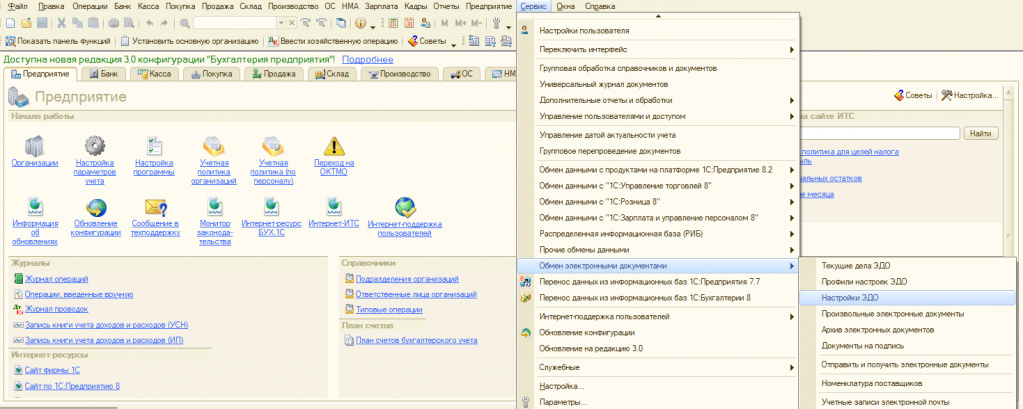This screenshot has height=409, width=1023.
Task: Open the Организации icon
Action: click(x=35, y=145)
